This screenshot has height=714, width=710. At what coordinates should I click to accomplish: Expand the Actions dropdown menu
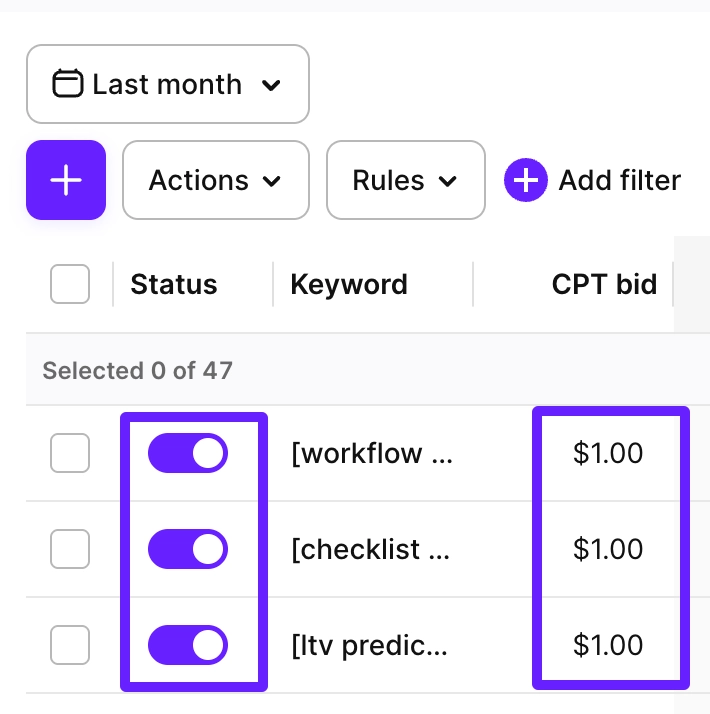click(215, 181)
